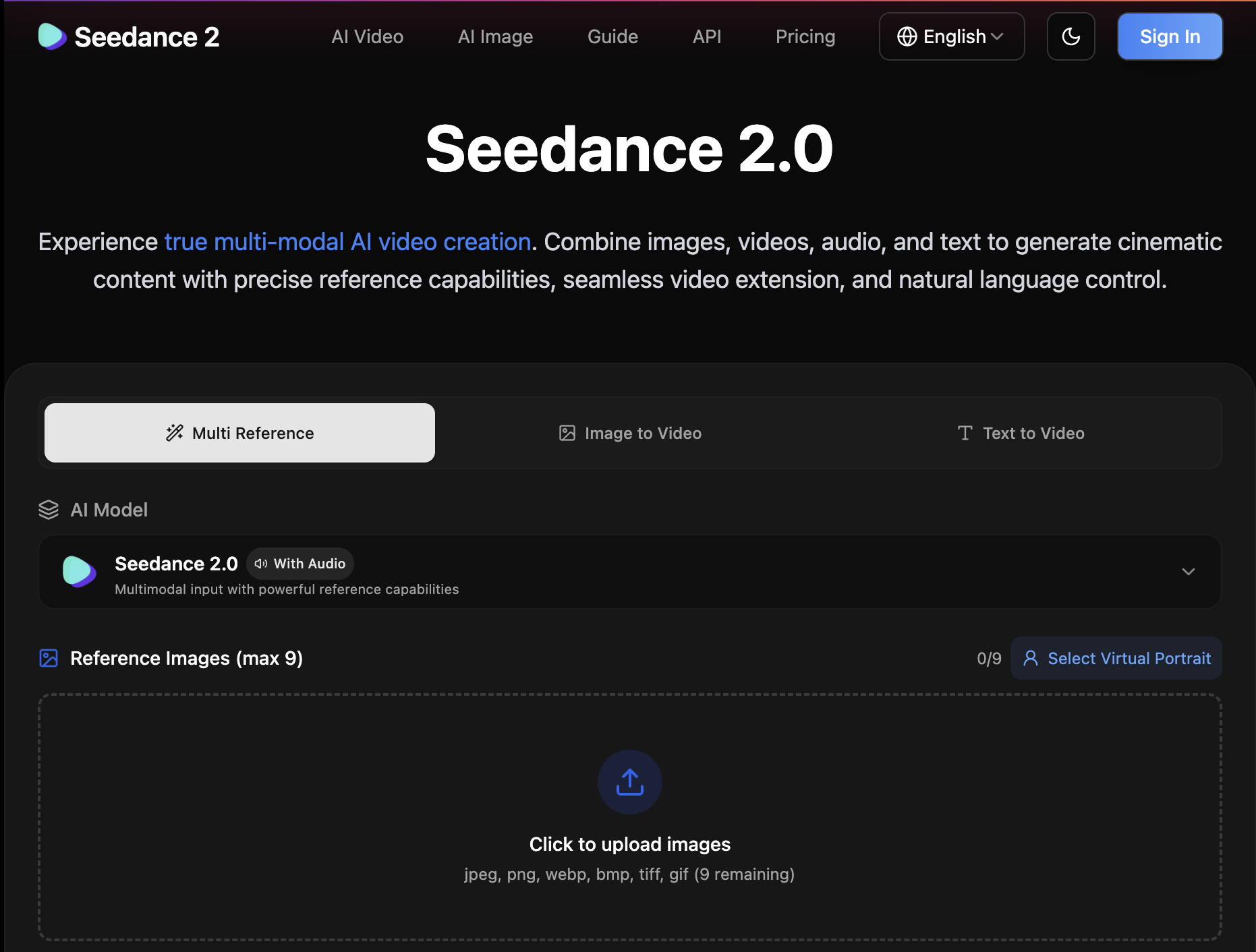Image resolution: width=1256 pixels, height=952 pixels.
Task: Go to the Guide page
Action: pyautogui.click(x=612, y=36)
